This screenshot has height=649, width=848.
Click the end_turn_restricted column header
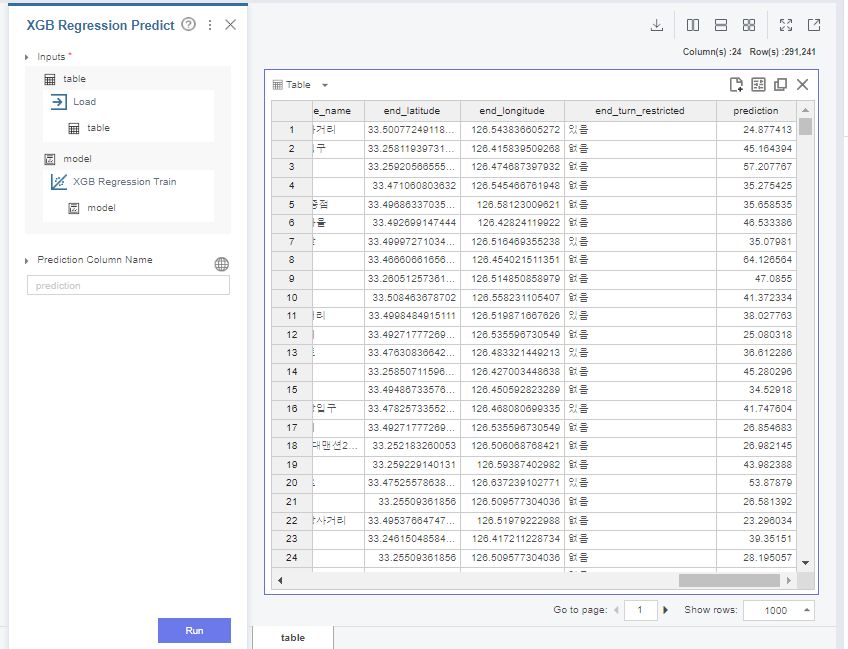pyautogui.click(x=640, y=110)
